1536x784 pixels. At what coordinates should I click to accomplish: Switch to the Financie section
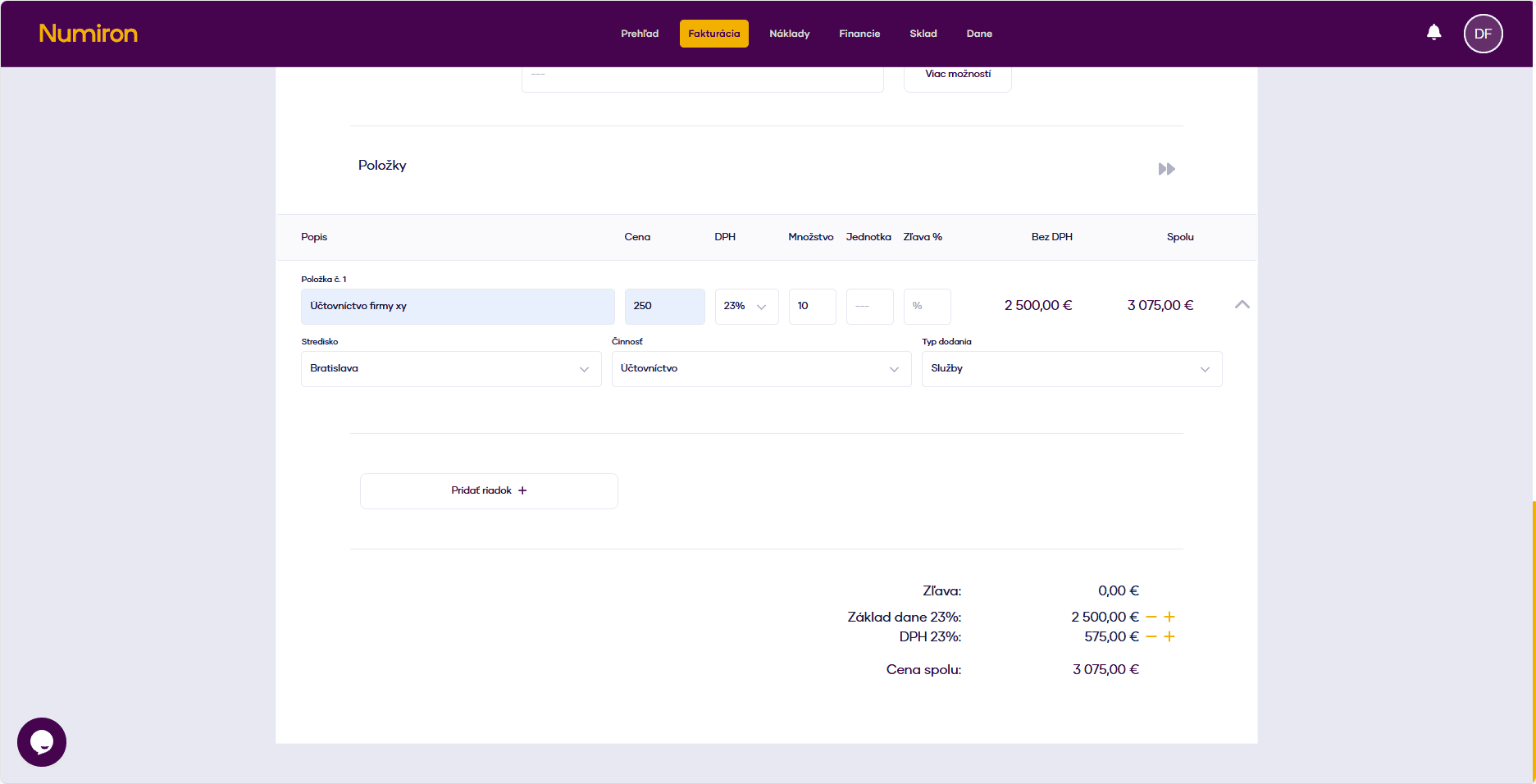pos(859,34)
